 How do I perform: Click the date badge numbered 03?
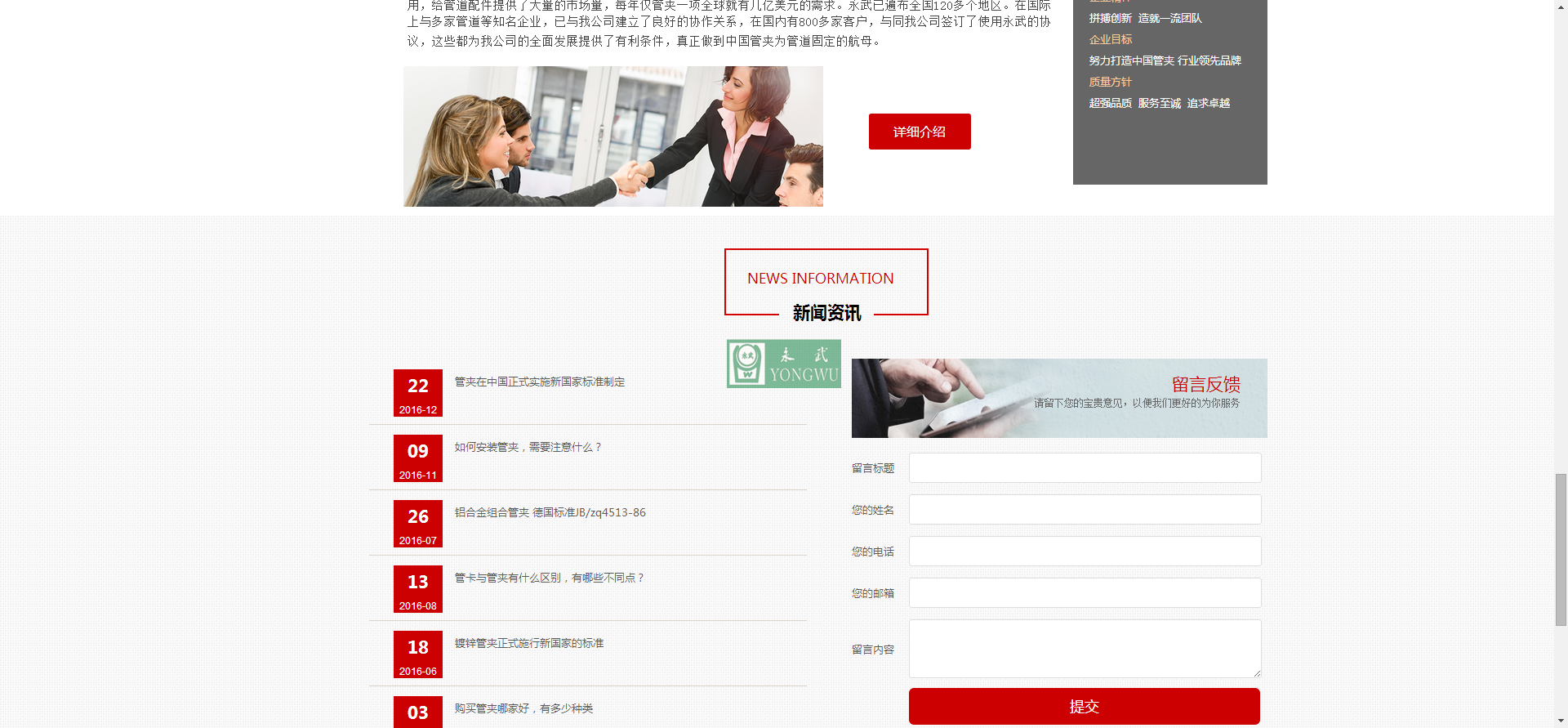point(418,712)
